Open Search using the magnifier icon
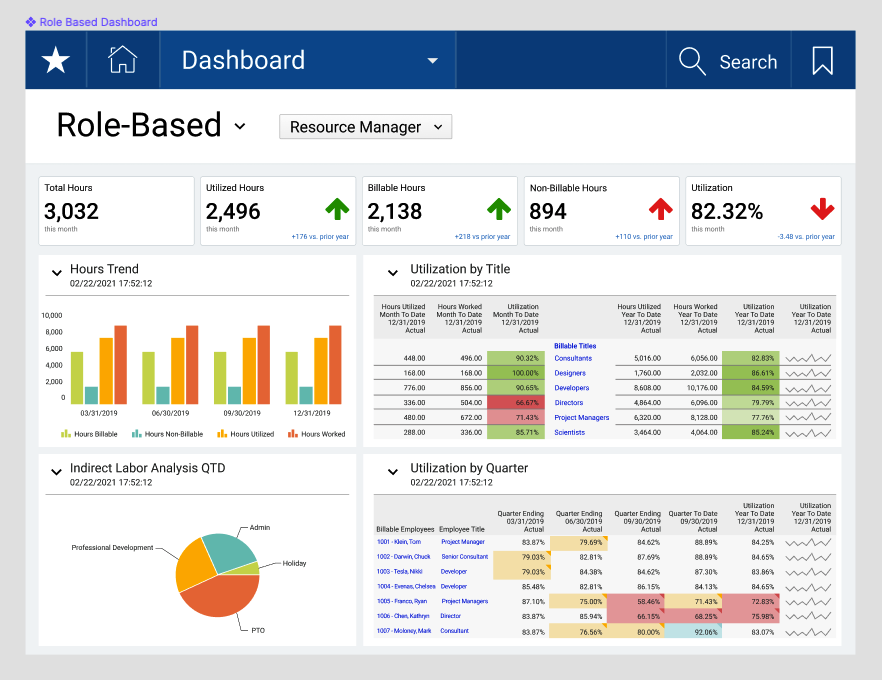This screenshot has height=680, width=882. tap(693, 60)
